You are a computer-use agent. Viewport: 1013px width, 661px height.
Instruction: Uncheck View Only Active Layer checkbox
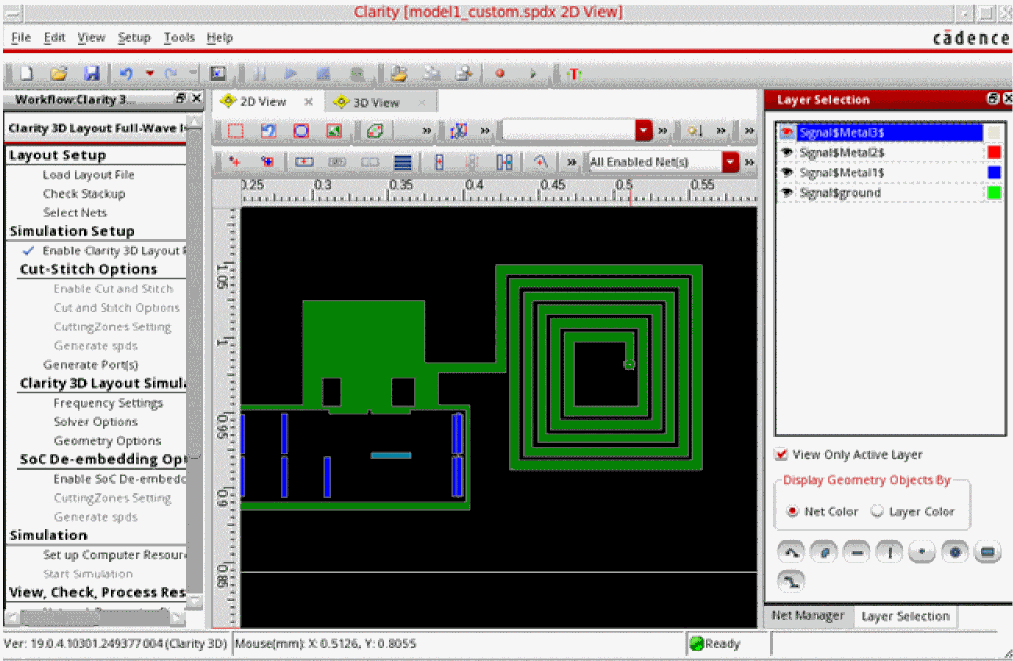click(x=781, y=454)
